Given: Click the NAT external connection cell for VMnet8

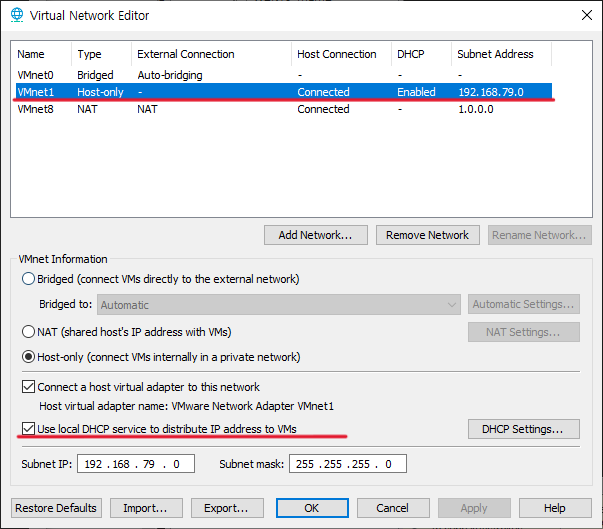Looking at the screenshot, I should pos(147,109).
